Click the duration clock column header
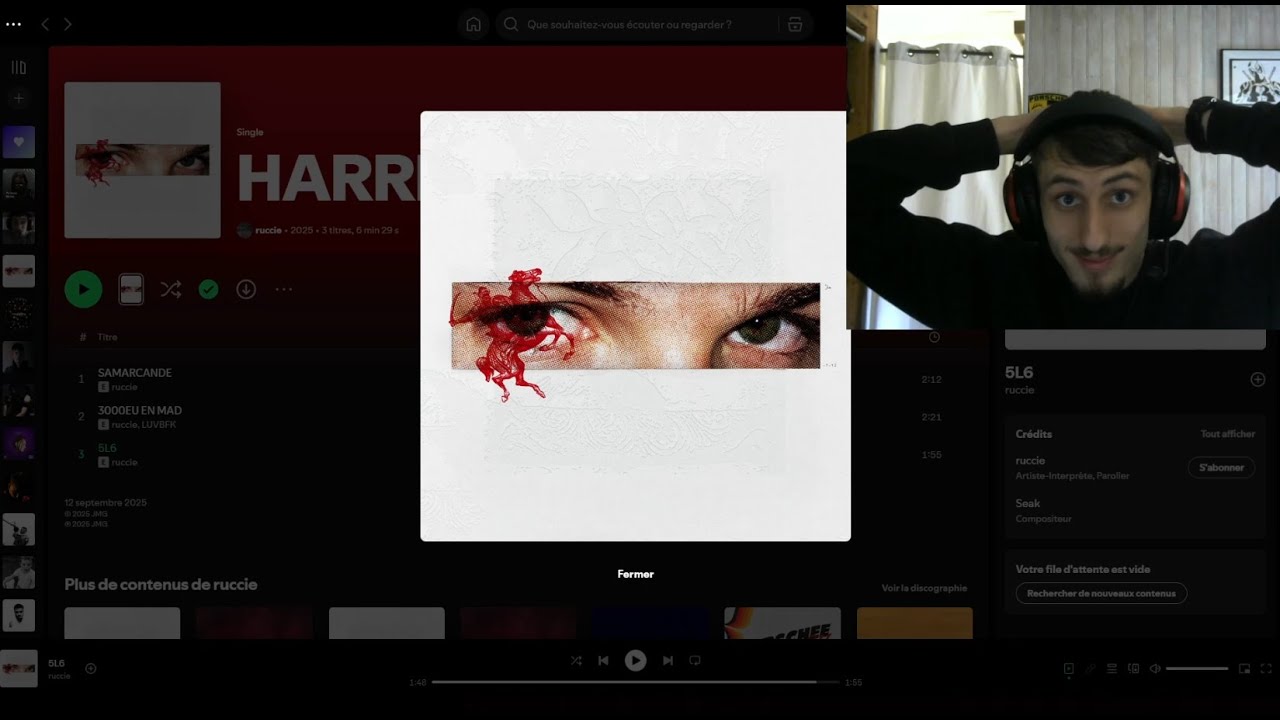1280x720 pixels. (x=934, y=337)
